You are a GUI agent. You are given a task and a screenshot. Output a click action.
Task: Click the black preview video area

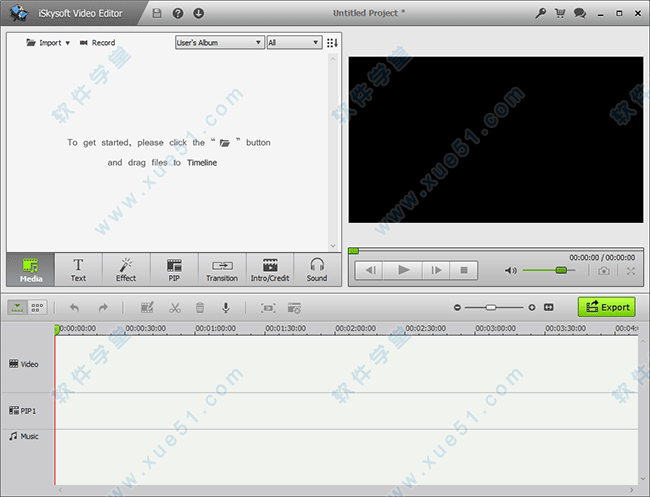(x=496, y=140)
